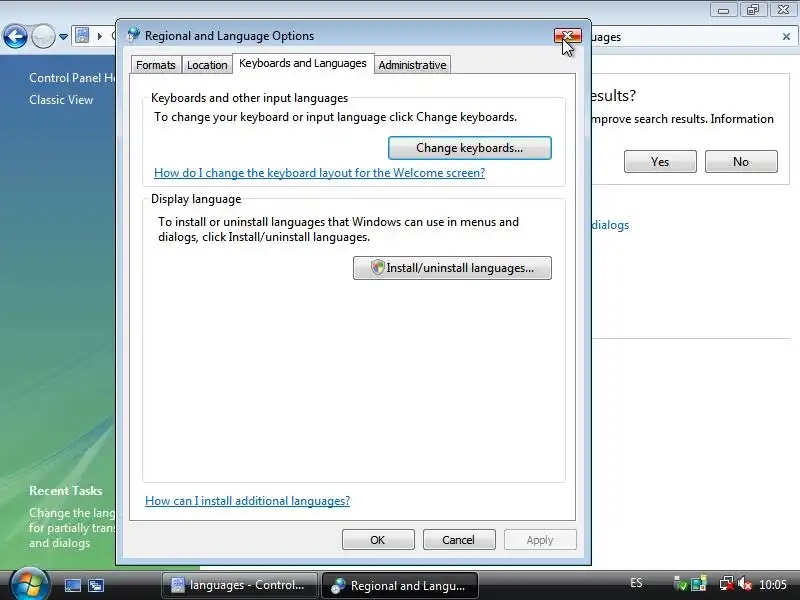Image resolution: width=800 pixels, height=600 pixels.
Task: Open the recent task about changing language
Action: pos(72,528)
